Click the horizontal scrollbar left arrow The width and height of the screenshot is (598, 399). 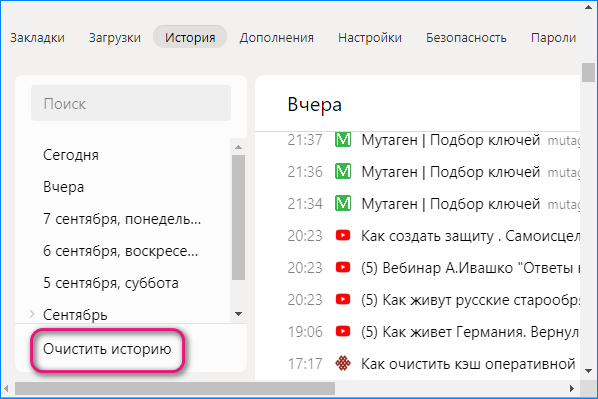tap(6, 389)
